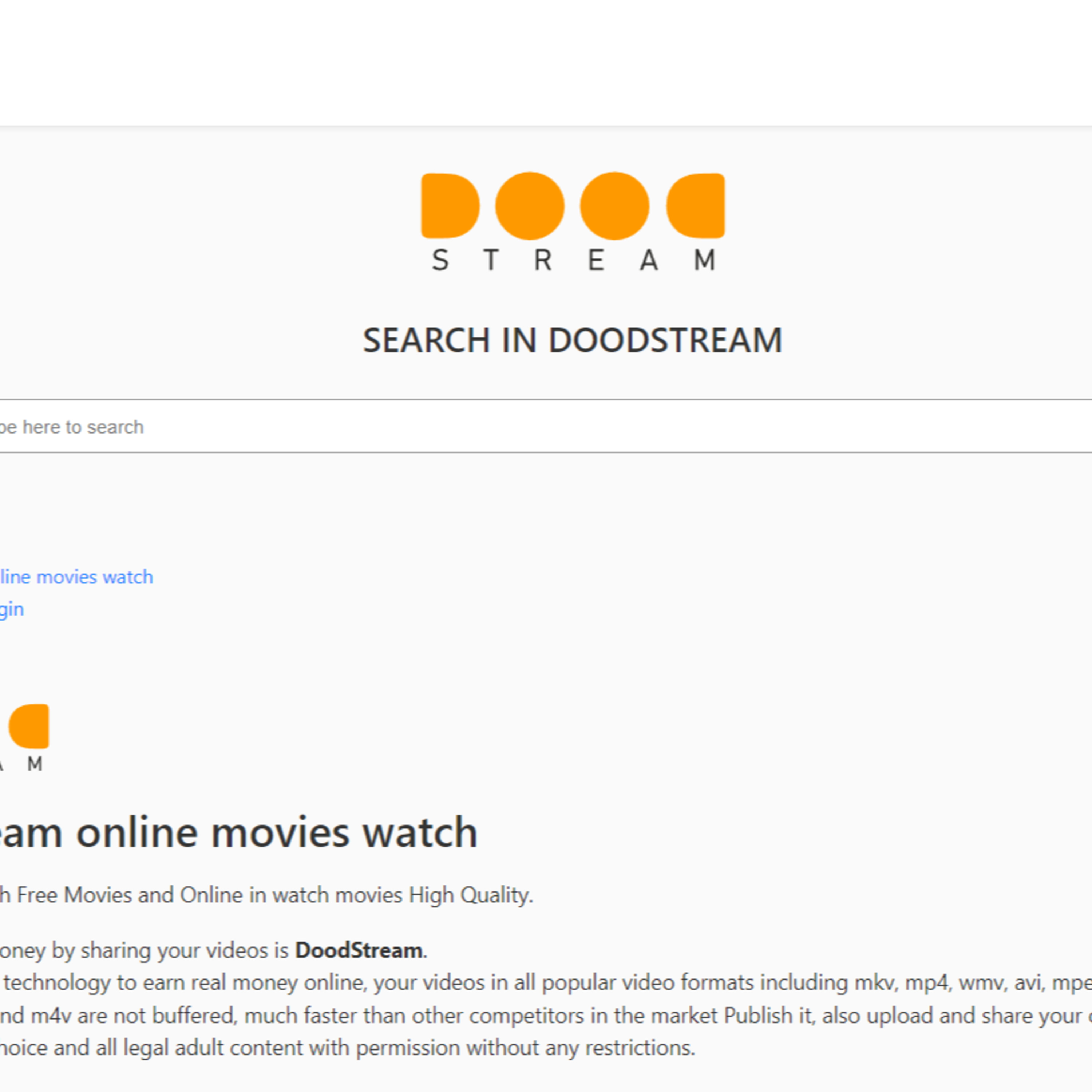This screenshot has height=1092, width=1092.
Task: Open the partially visible 'gin' login link
Action: pyautogui.click(x=12, y=609)
